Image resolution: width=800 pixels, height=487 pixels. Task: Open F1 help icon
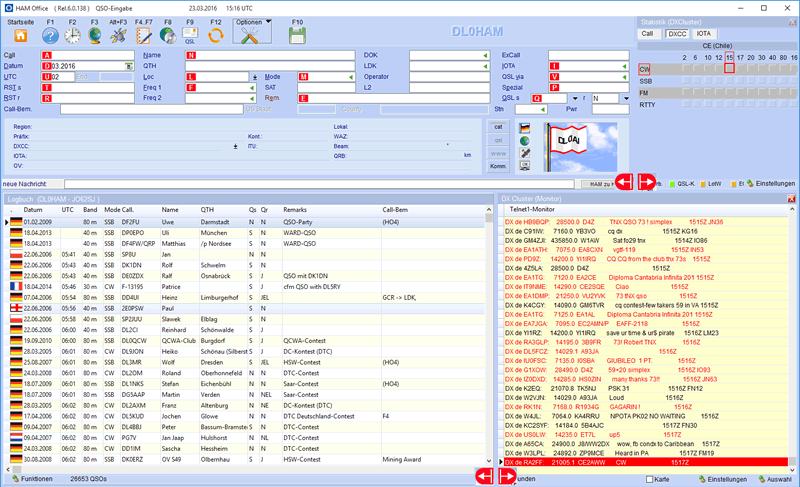[50, 36]
